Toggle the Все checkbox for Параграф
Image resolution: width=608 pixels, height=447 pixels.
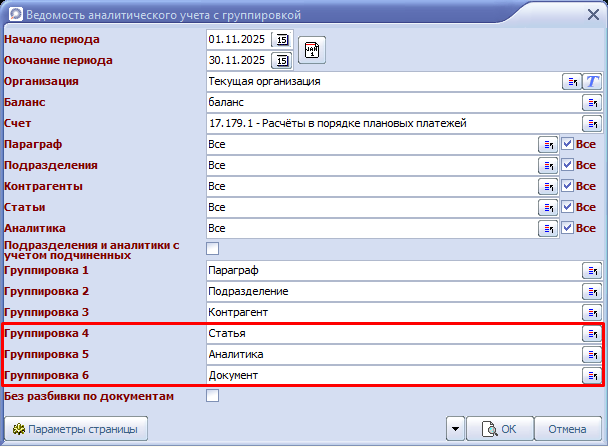point(567,144)
